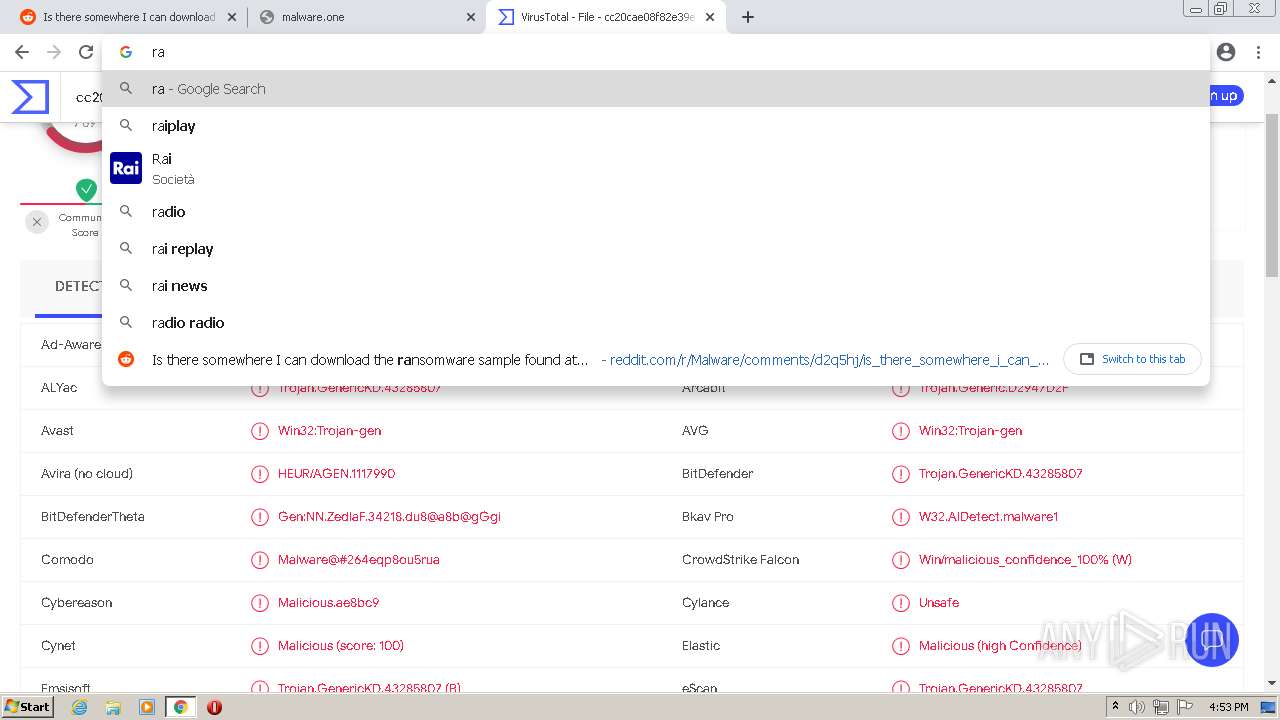Click the Win32:Trojan-gen result for AVG
Image resolution: width=1280 pixels, height=720 pixels.
coord(970,431)
